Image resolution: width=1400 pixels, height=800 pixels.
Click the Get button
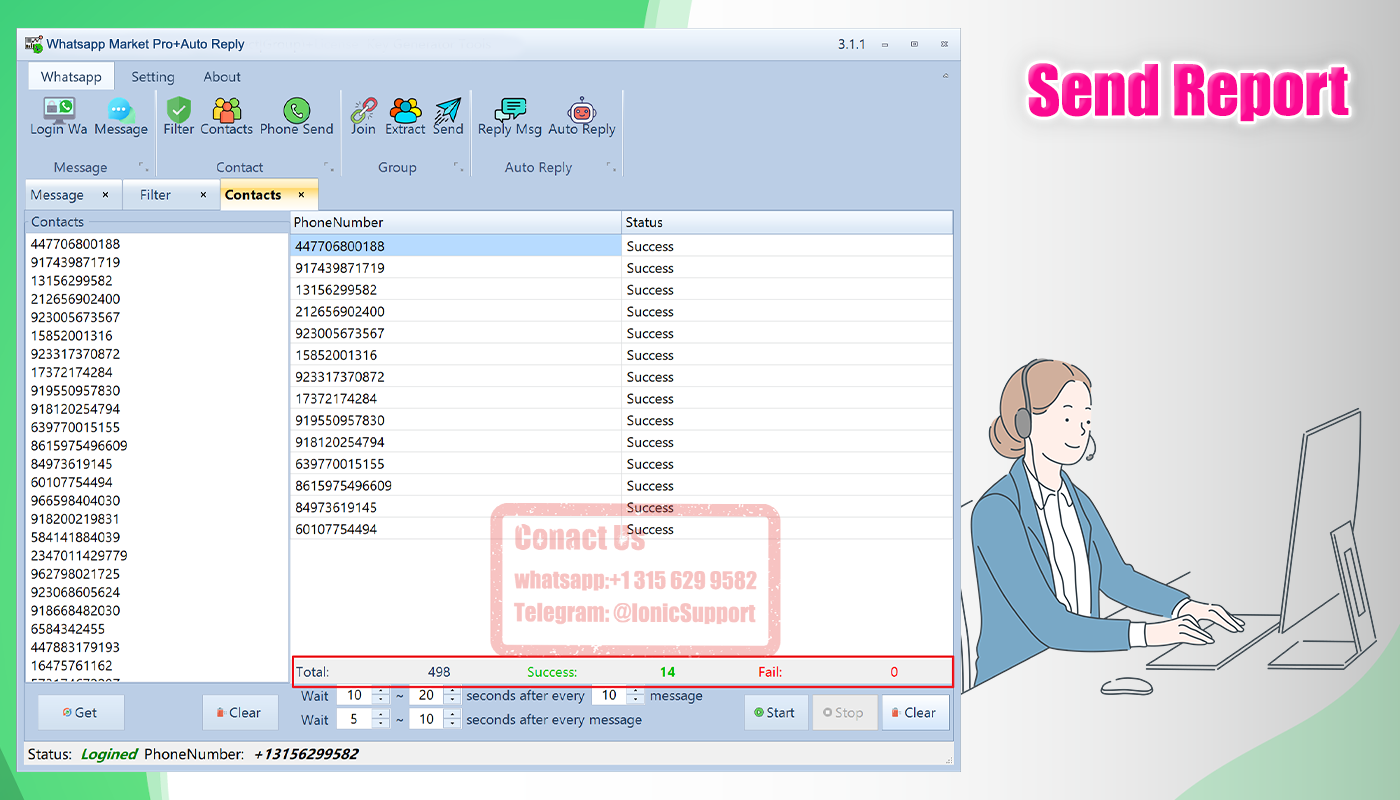click(x=80, y=713)
